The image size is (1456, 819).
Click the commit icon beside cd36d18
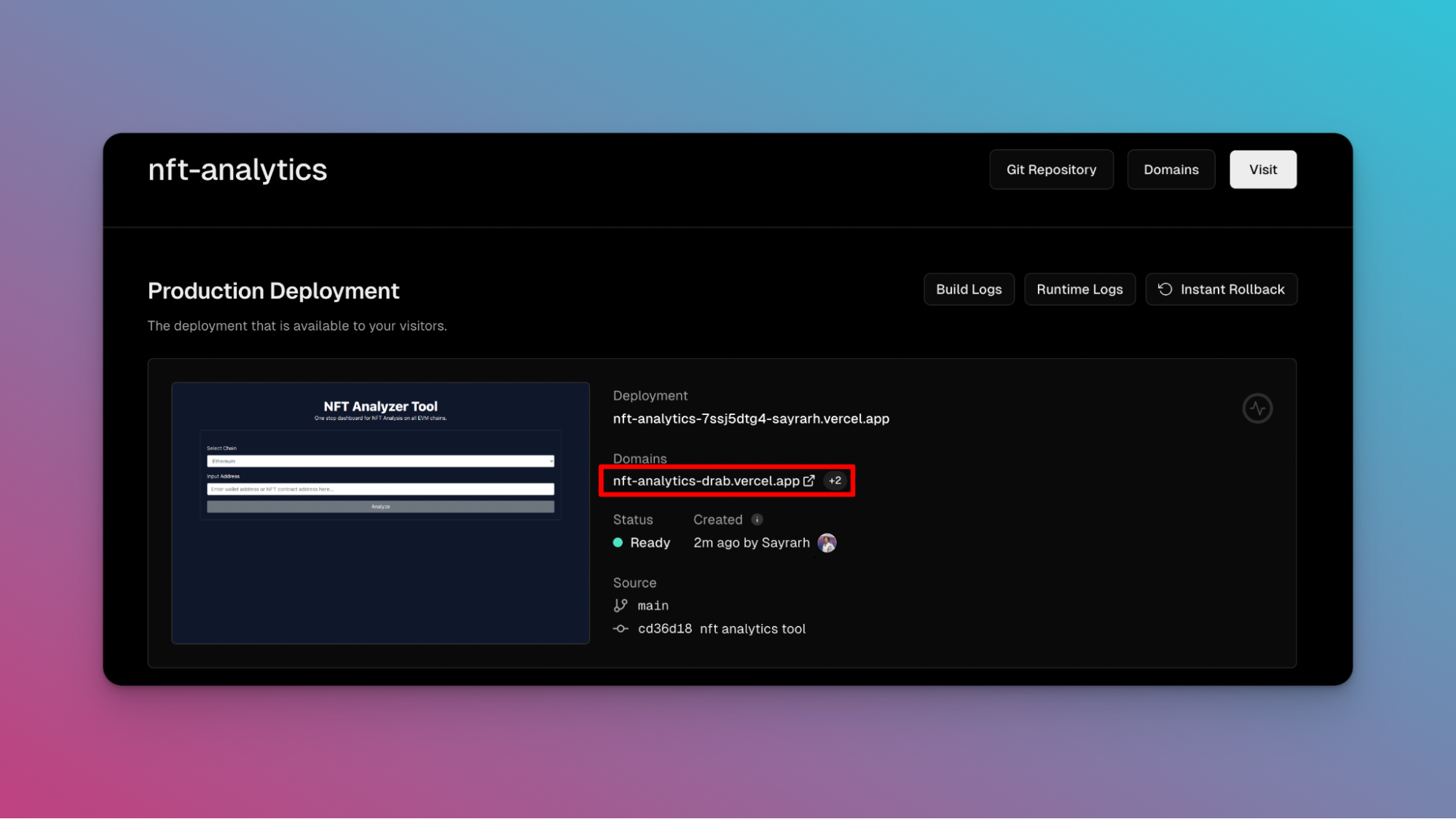[x=621, y=629]
